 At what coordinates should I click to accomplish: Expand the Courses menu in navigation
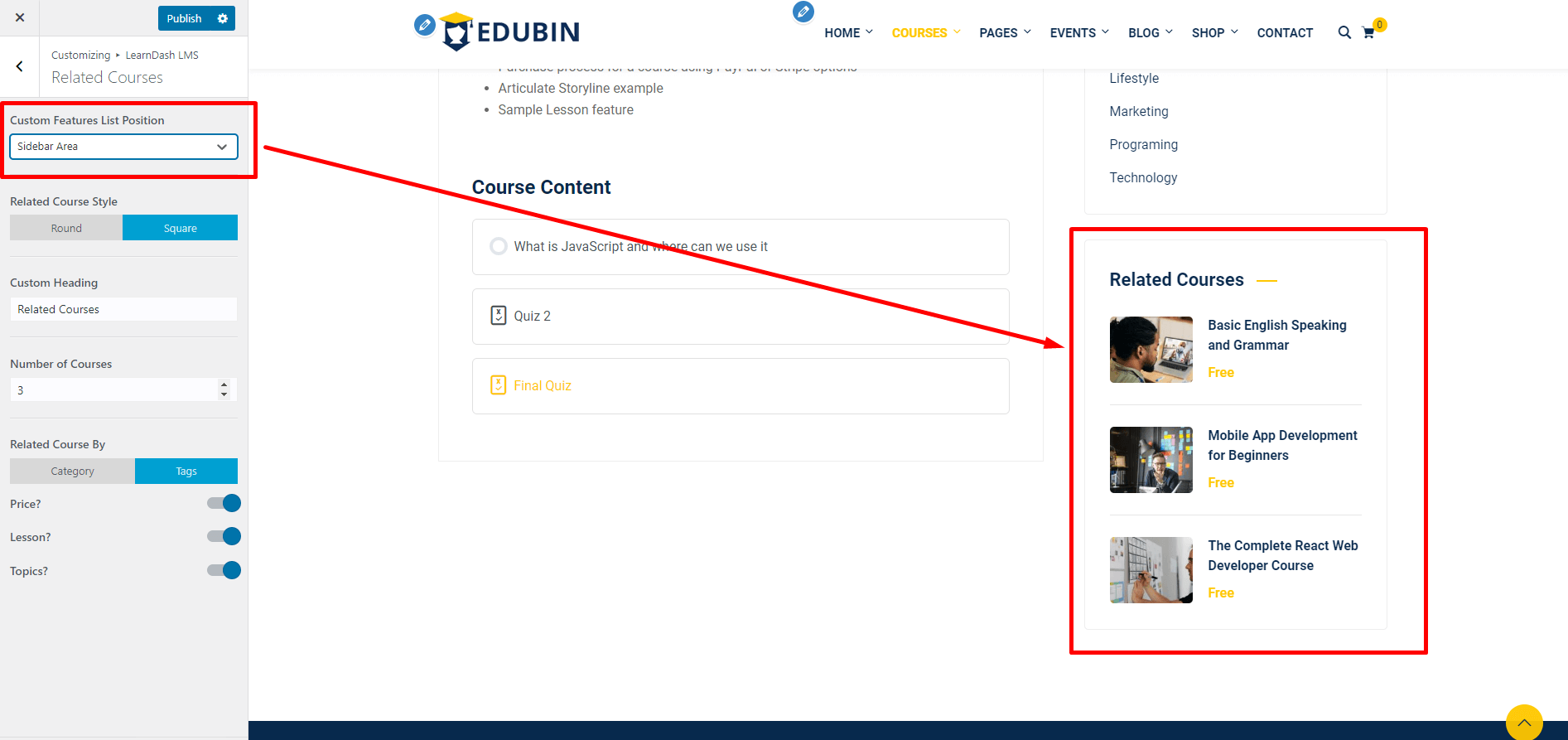925,33
